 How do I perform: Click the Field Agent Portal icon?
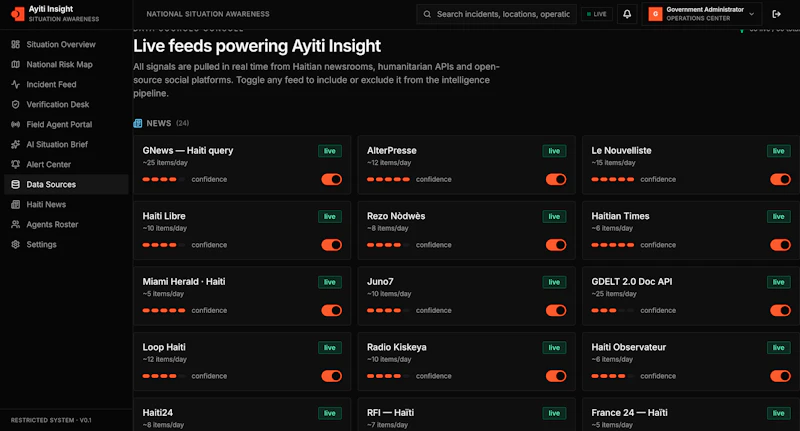click(x=16, y=124)
